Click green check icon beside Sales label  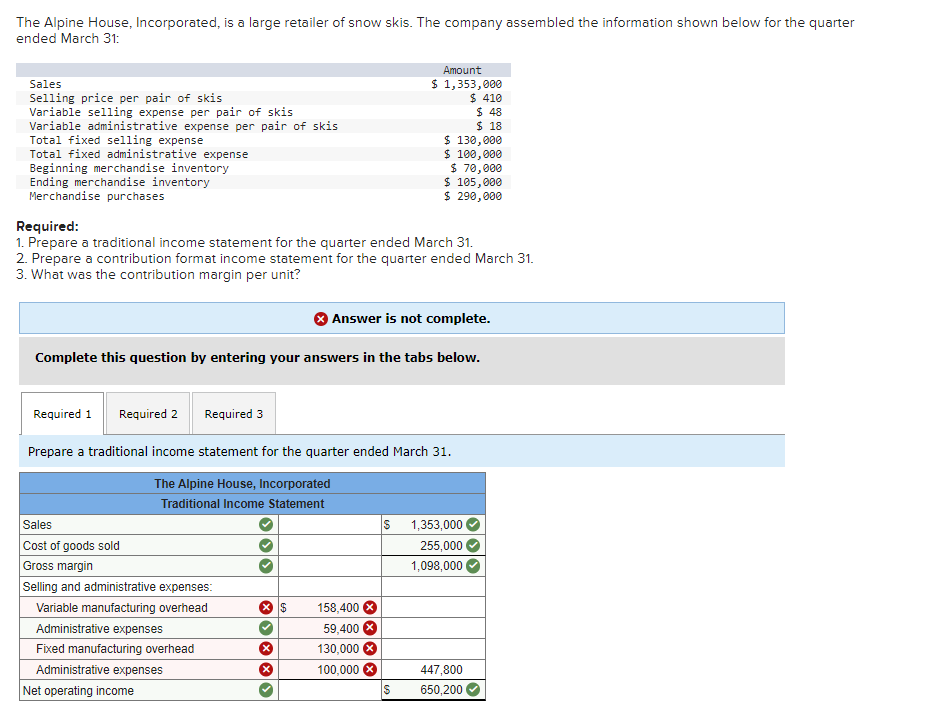(266, 524)
